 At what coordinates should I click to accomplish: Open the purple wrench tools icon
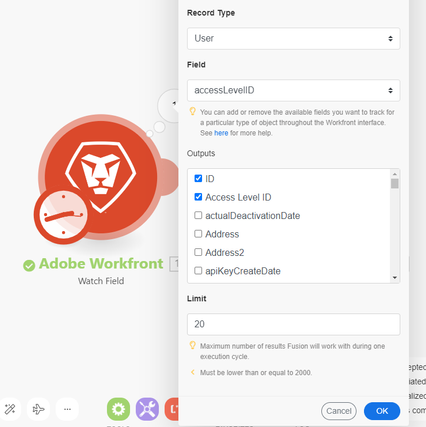147,409
